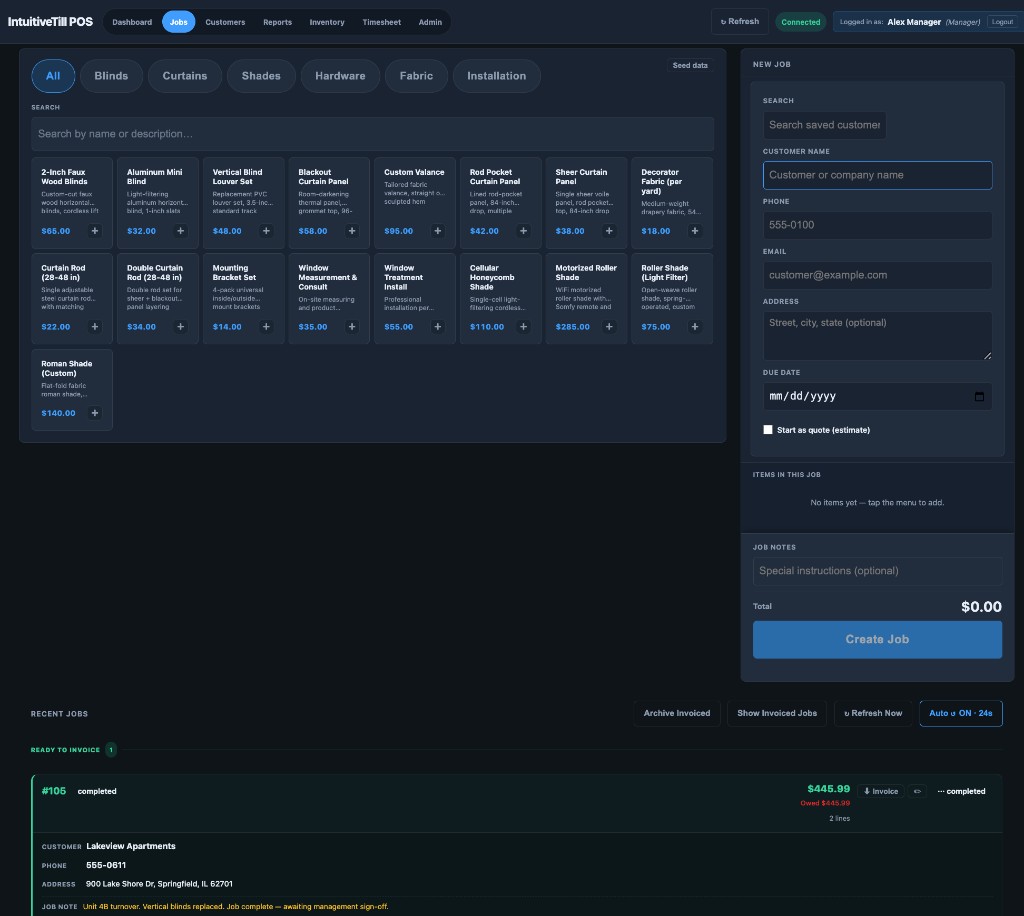This screenshot has height=916, width=1024.
Task: Click the Job Notes special instructions field
Action: 877,571
